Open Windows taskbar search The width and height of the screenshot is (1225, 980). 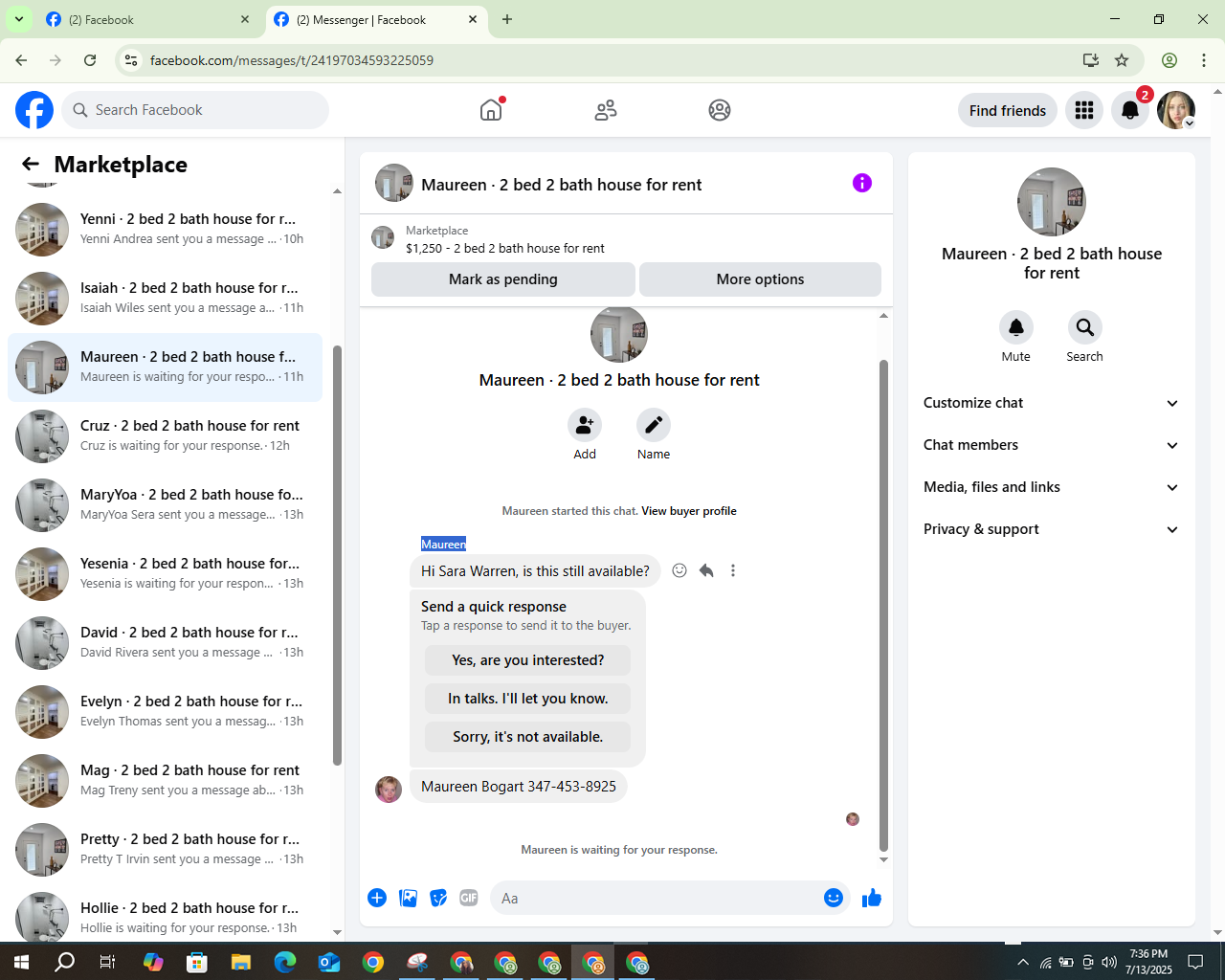pyautogui.click(x=64, y=962)
